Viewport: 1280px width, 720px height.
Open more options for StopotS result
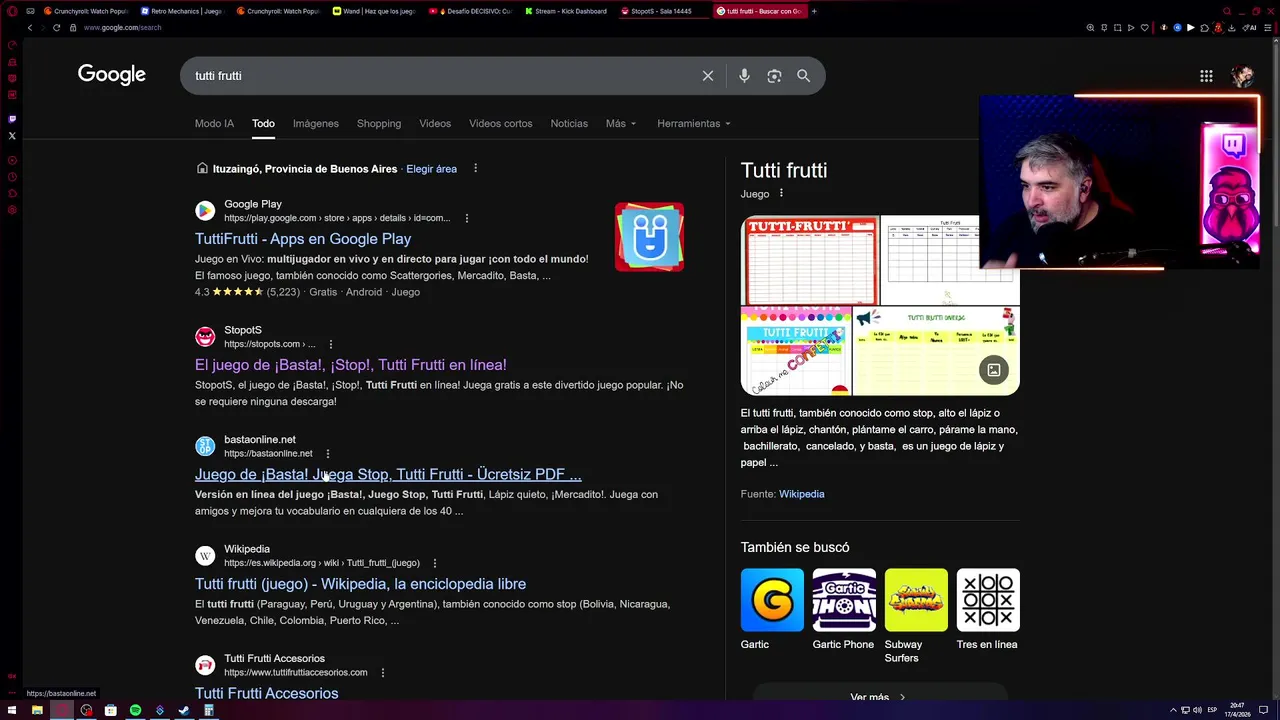tap(331, 344)
